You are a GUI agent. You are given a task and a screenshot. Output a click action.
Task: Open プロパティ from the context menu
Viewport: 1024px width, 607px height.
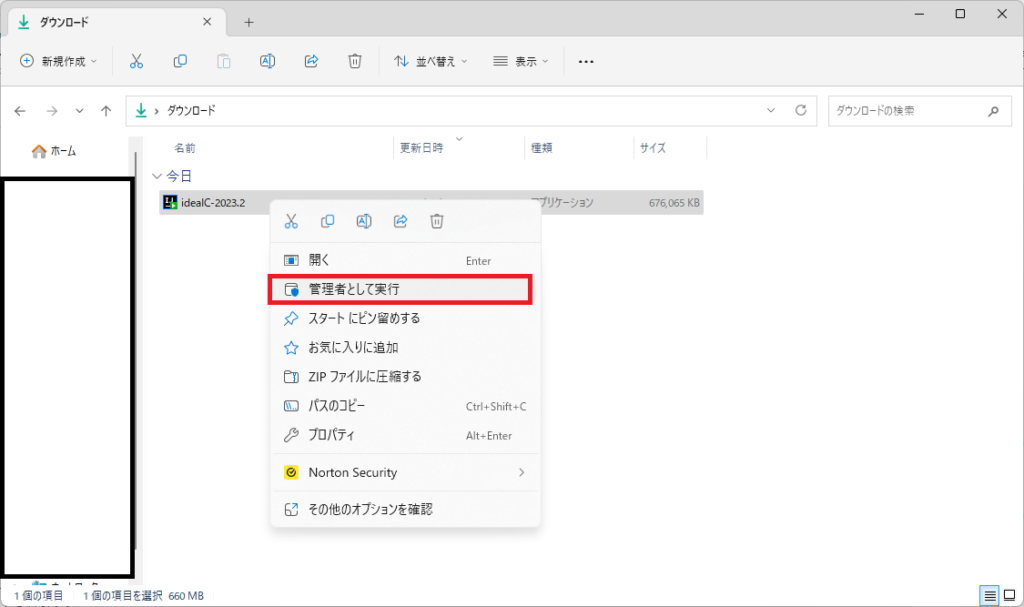[x=405, y=435]
